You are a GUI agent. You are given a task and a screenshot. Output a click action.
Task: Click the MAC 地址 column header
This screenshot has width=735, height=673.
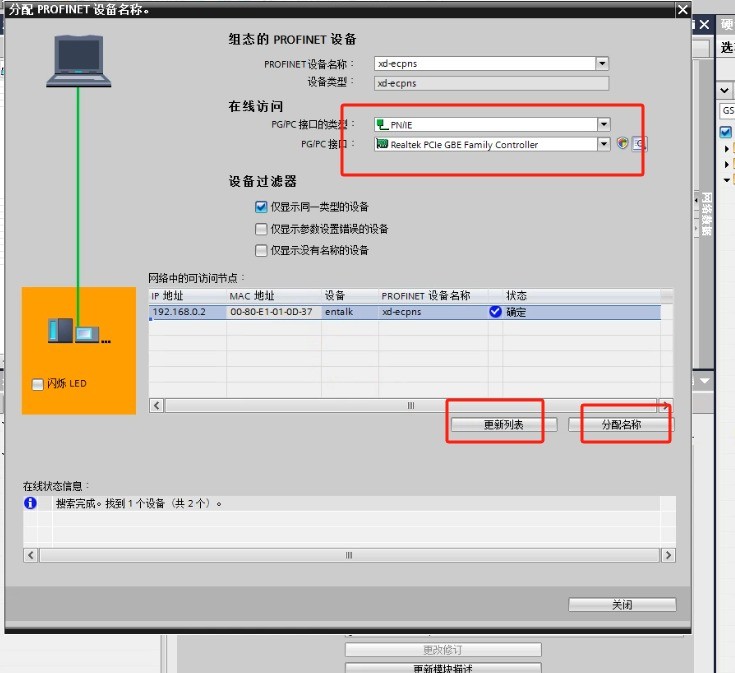(x=251, y=296)
